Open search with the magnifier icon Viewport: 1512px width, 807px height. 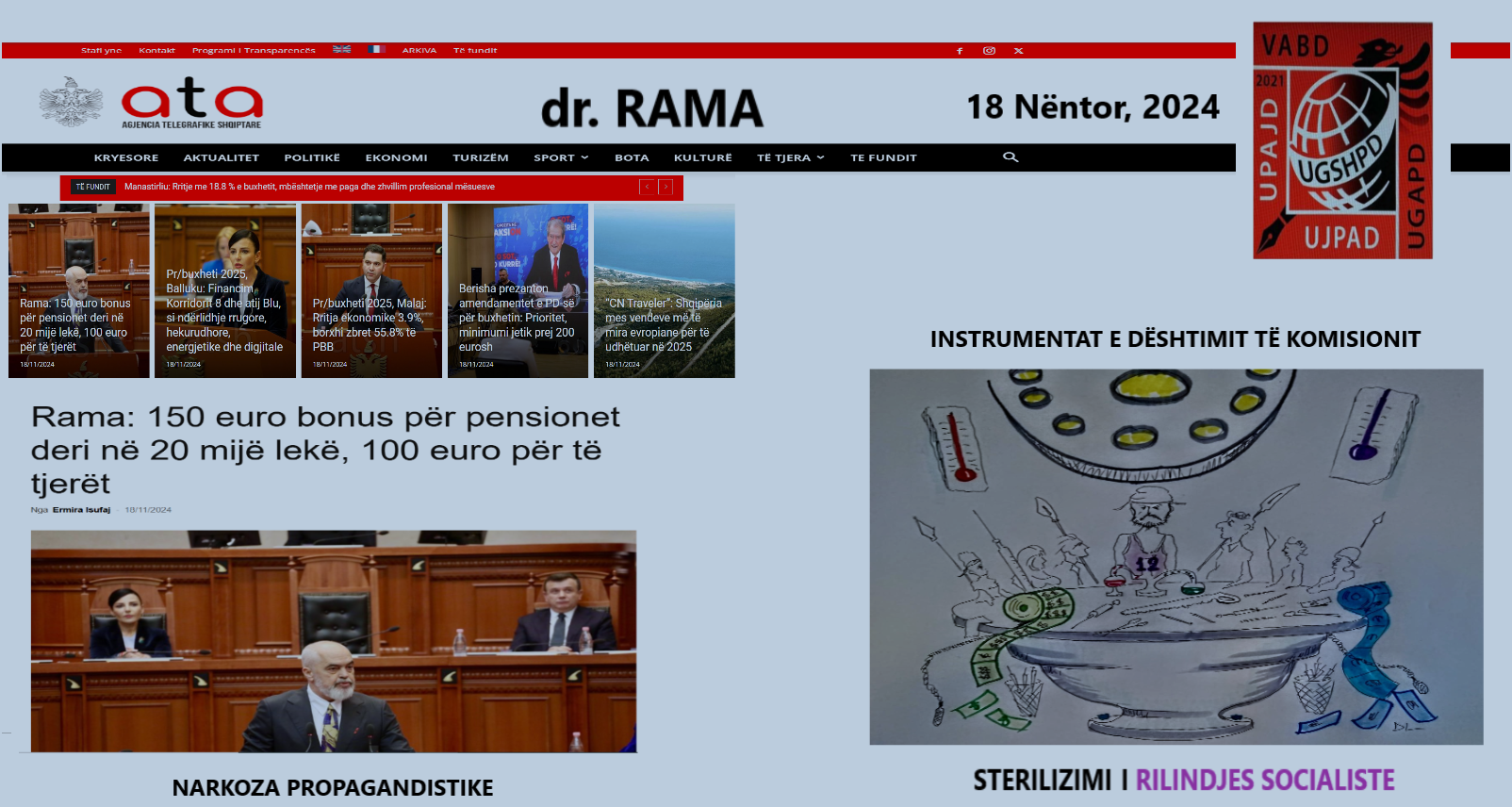tap(1011, 157)
